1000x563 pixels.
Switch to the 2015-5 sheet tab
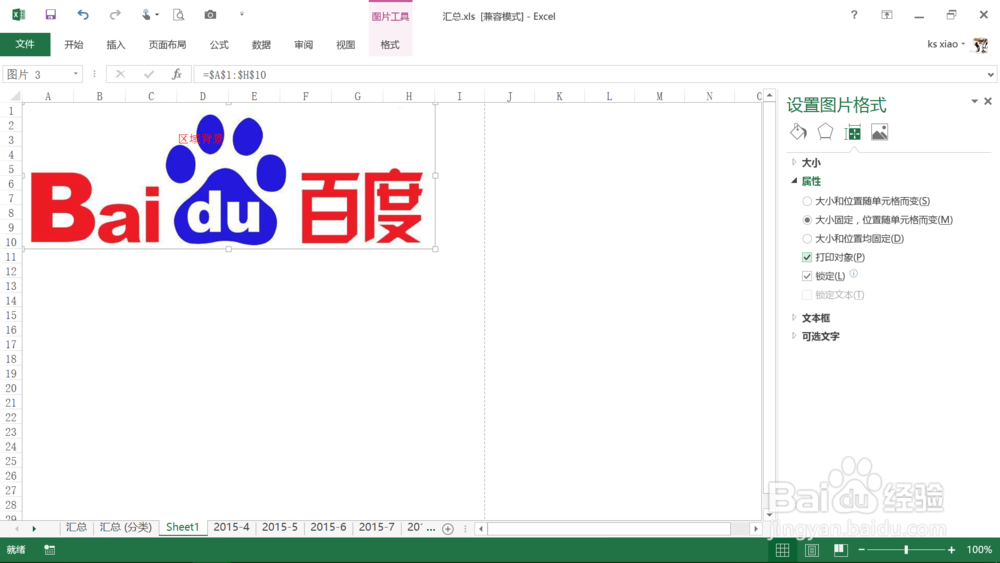pyautogui.click(x=280, y=527)
